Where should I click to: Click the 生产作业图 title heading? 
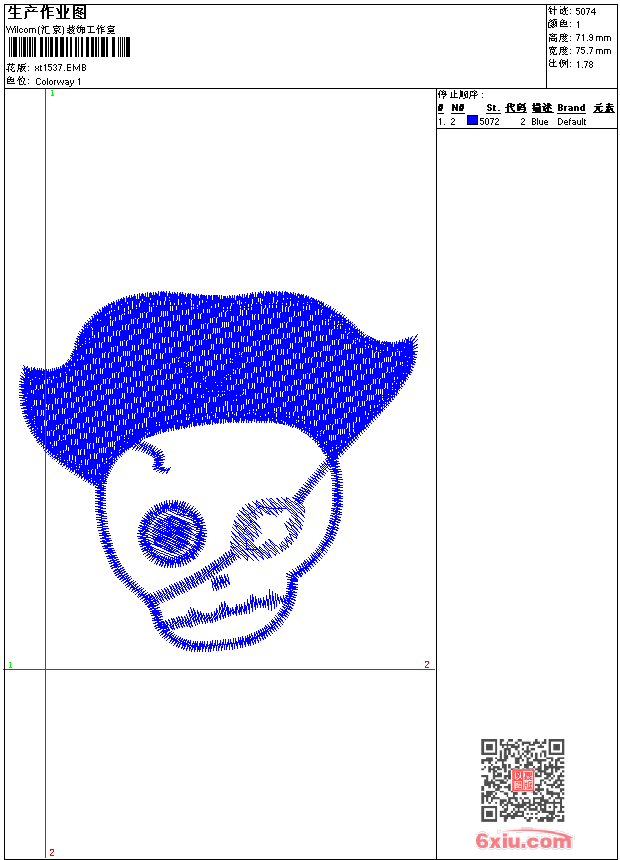47,13
